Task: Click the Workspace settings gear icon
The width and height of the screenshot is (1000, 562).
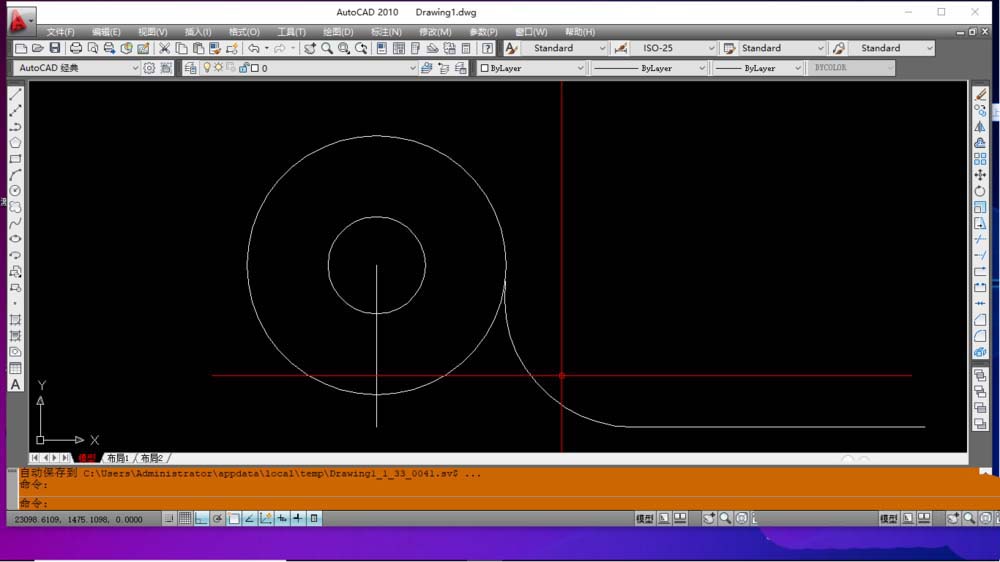Action: (x=149, y=68)
